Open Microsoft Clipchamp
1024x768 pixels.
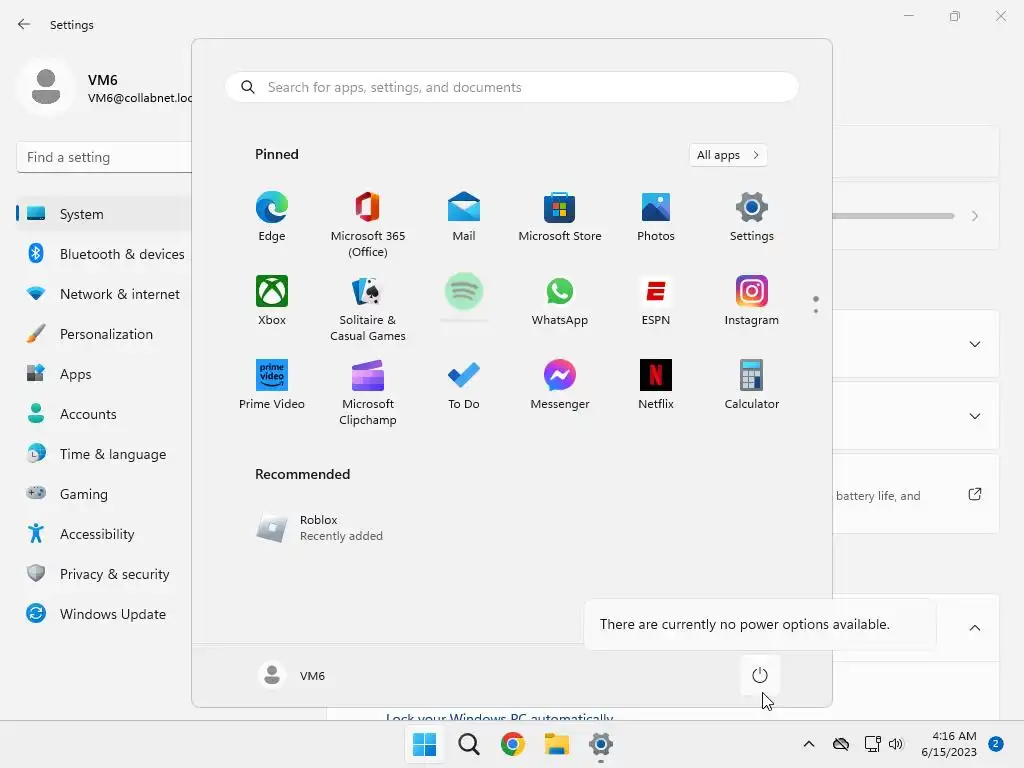pyautogui.click(x=368, y=392)
